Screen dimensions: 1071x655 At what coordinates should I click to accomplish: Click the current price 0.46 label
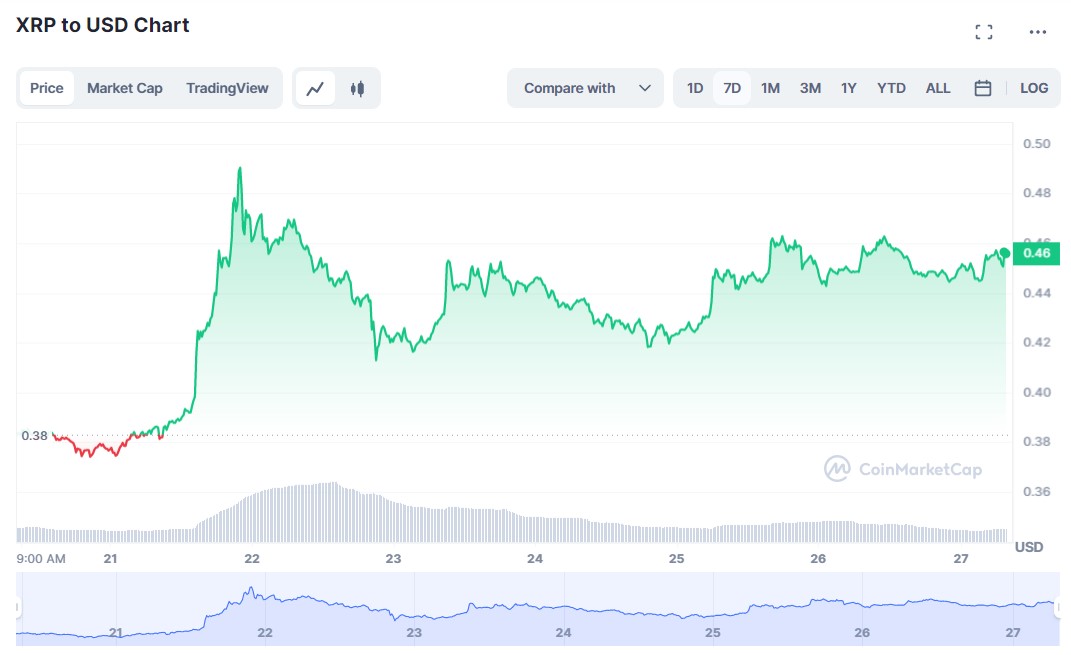[1037, 254]
